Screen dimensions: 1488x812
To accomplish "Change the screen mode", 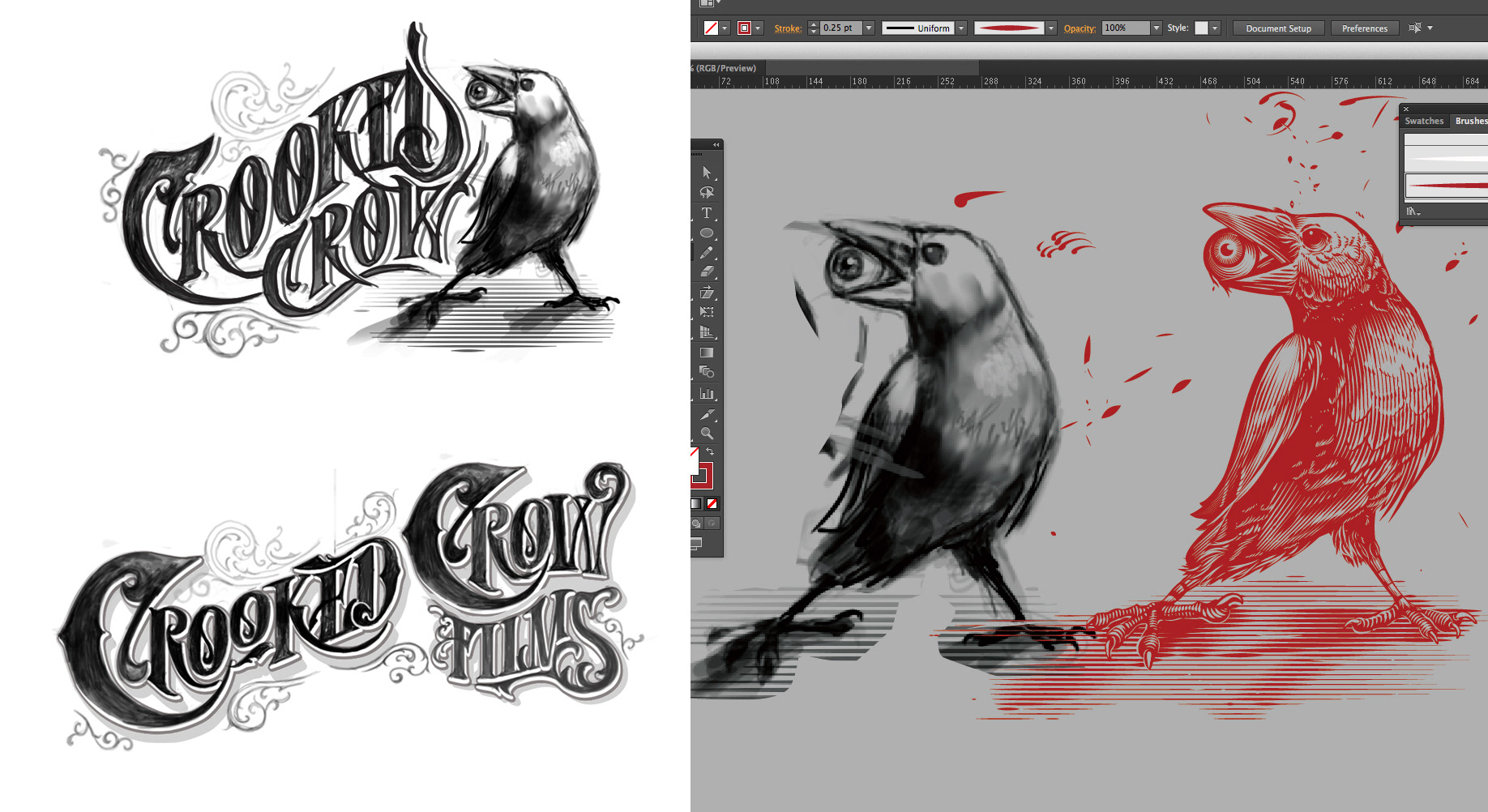I will (696, 544).
